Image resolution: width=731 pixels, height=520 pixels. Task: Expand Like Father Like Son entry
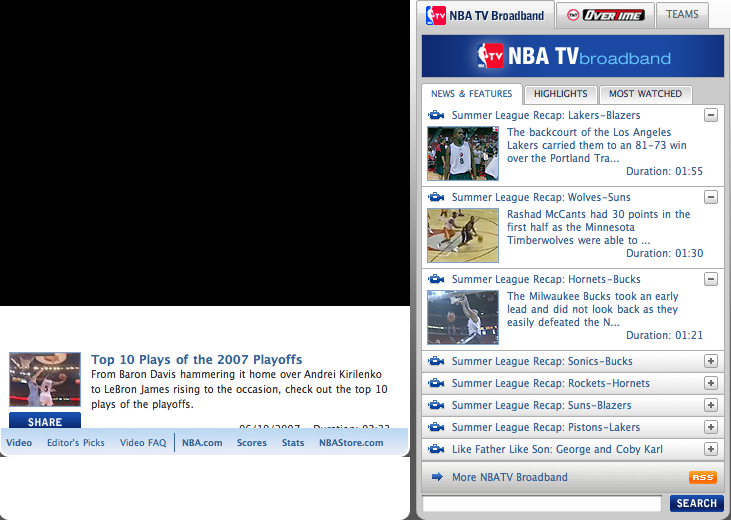pyautogui.click(x=710, y=449)
